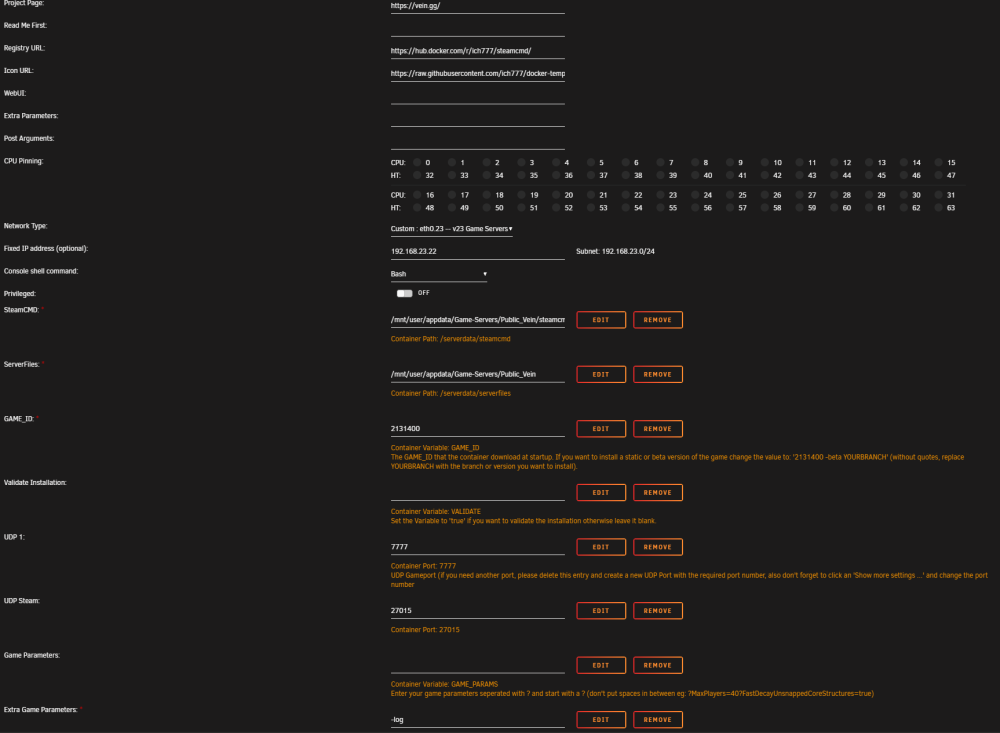The image size is (1000, 733).
Task: Select HT 48 pinning checkbox
Action: pyautogui.click(x=417, y=208)
